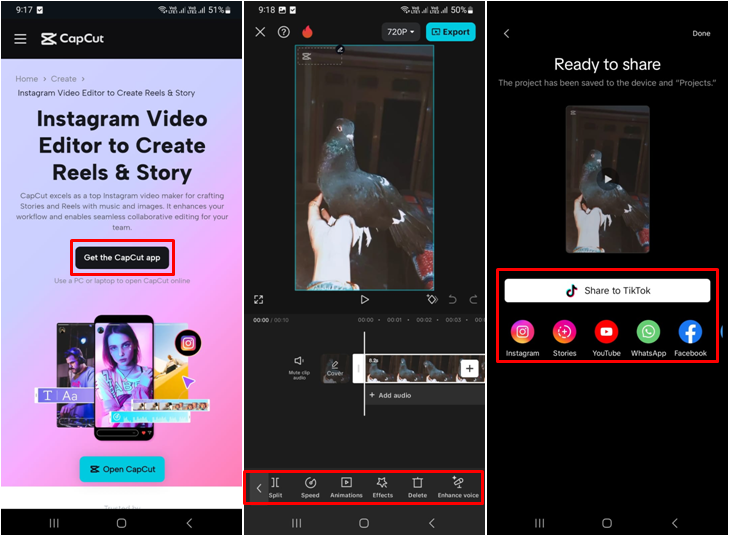Close the editor with the X icon

260,32
